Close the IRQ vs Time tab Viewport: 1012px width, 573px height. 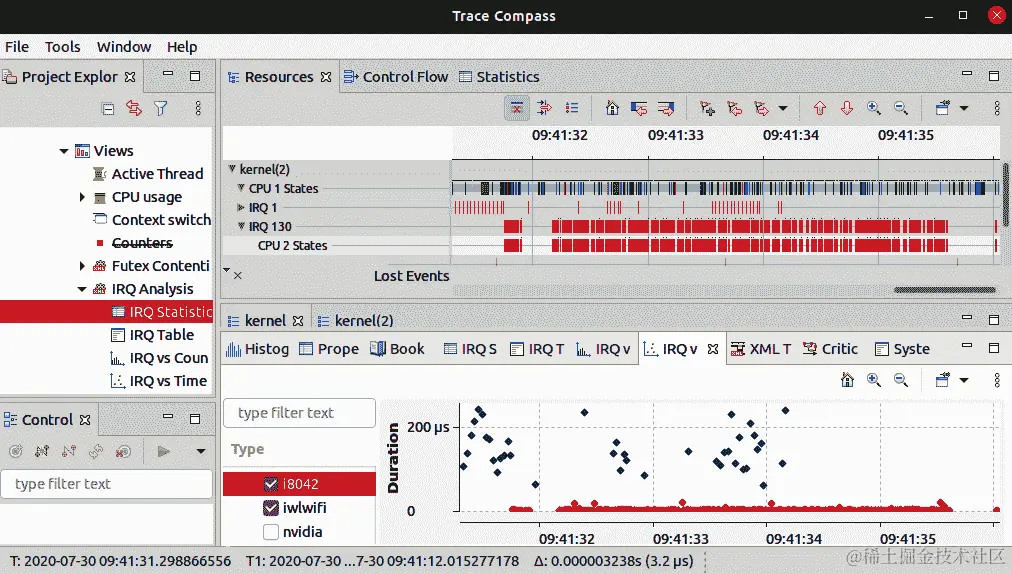coord(713,349)
